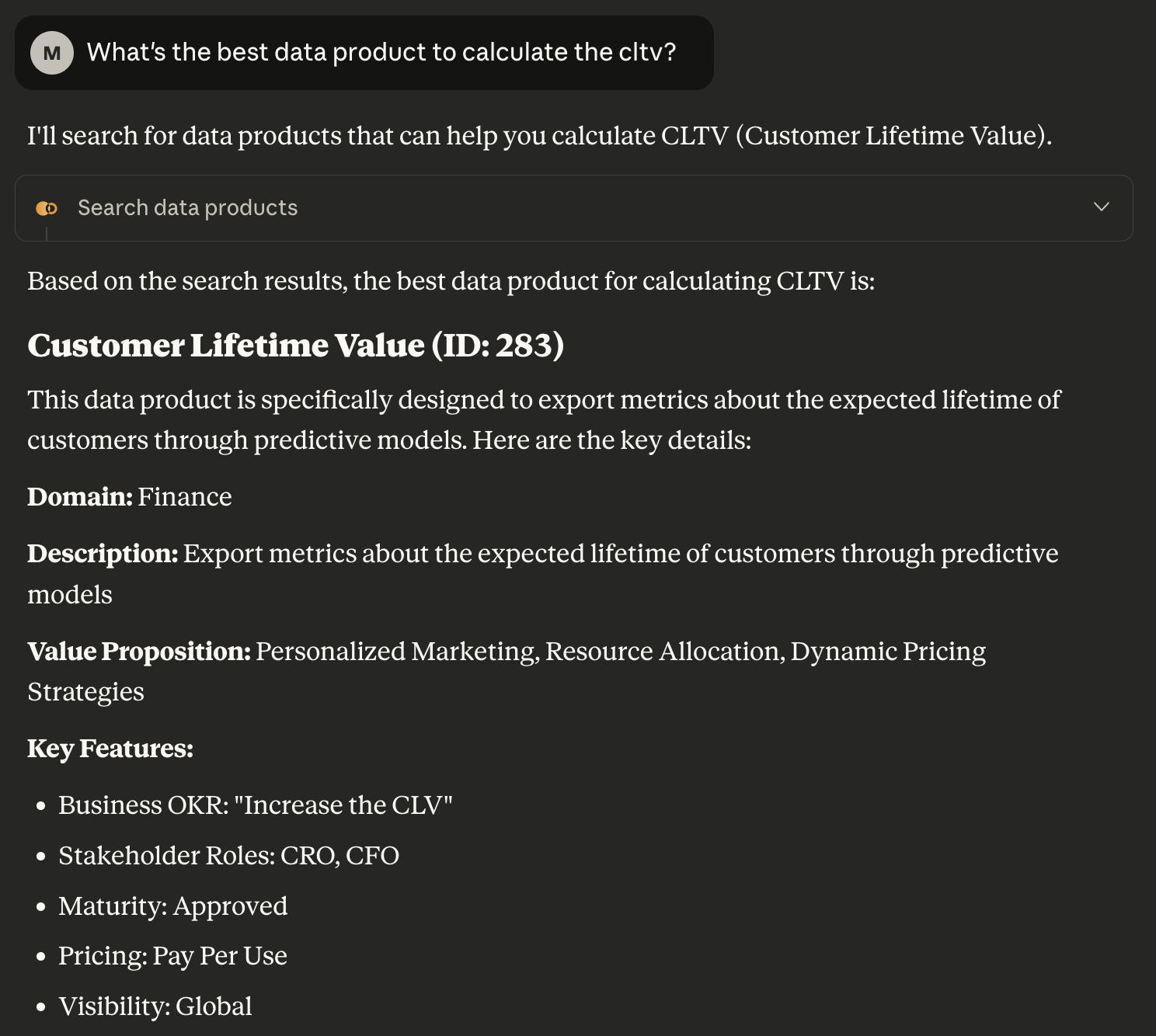Image resolution: width=1156 pixels, height=1036 pixels.
Task: Click the Maturity Approved bullet
Action: coord(172,906)
